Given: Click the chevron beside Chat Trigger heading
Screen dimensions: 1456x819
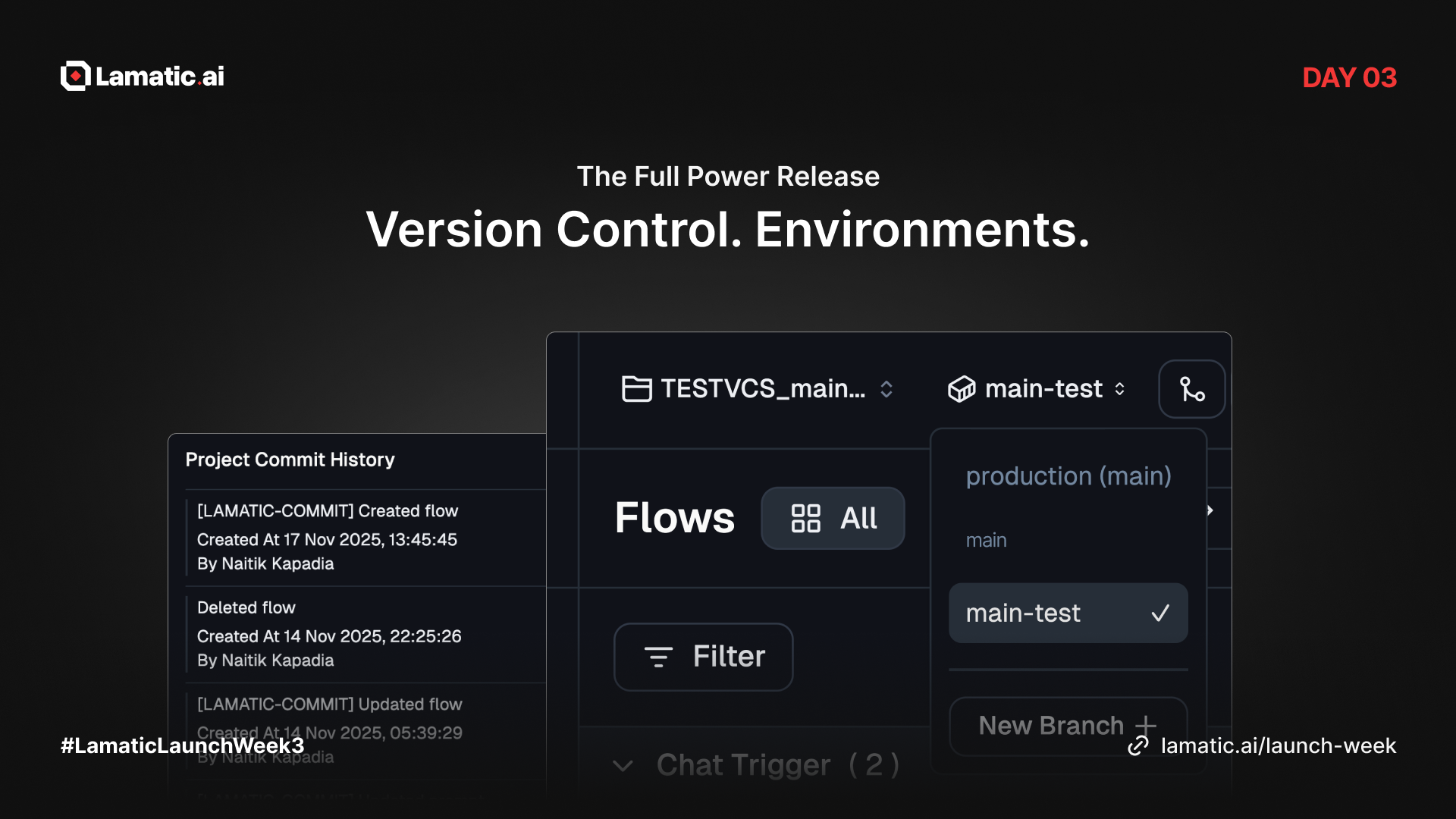Looking at the screenshot, I should point(623,766).
